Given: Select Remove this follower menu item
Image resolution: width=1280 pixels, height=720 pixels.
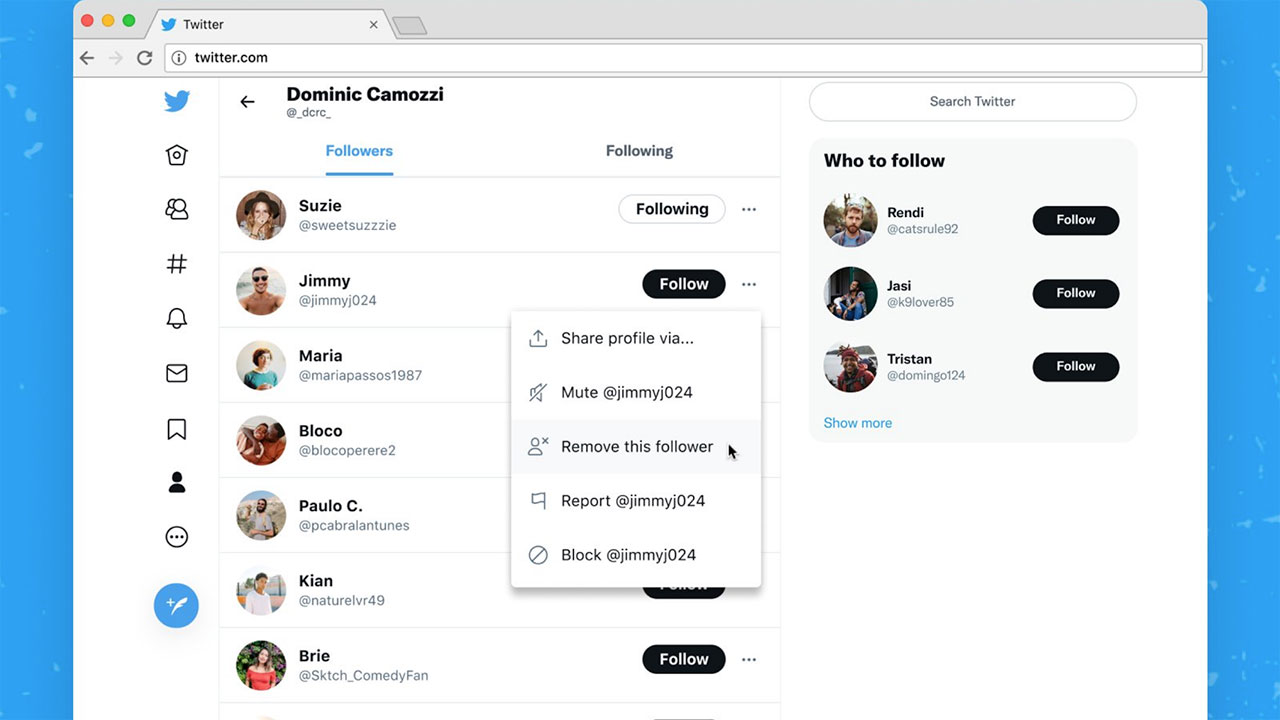Looking at the screenshot, I should pyautogui.click(x=636, y=447).
